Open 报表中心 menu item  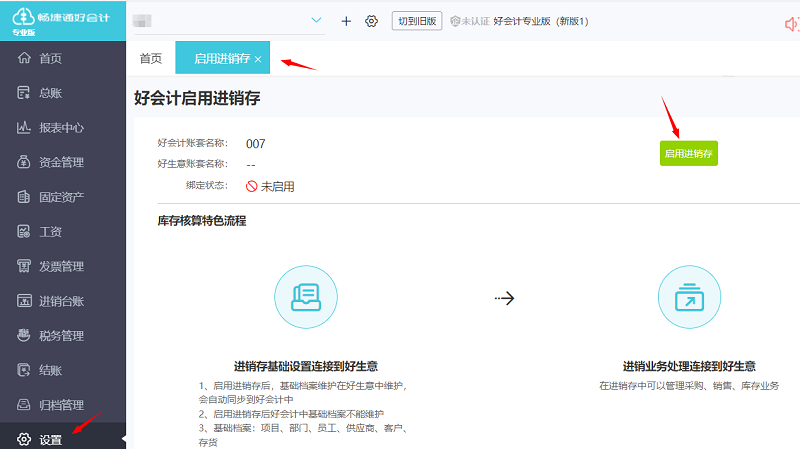(x=63, y=128)
